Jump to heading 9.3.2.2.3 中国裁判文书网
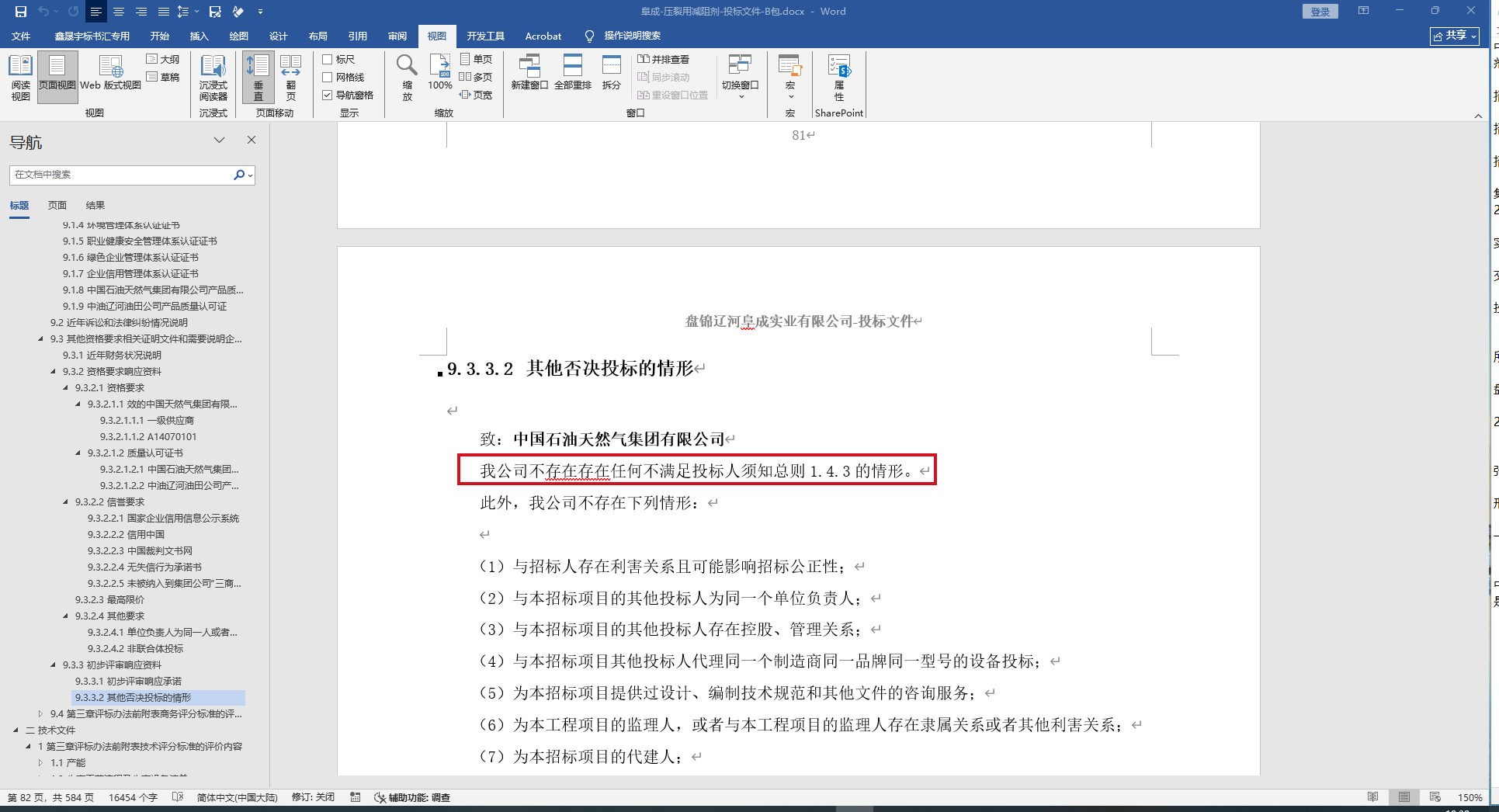Image resolution: width=1499 pixels, height=812 pixels. 140,550
